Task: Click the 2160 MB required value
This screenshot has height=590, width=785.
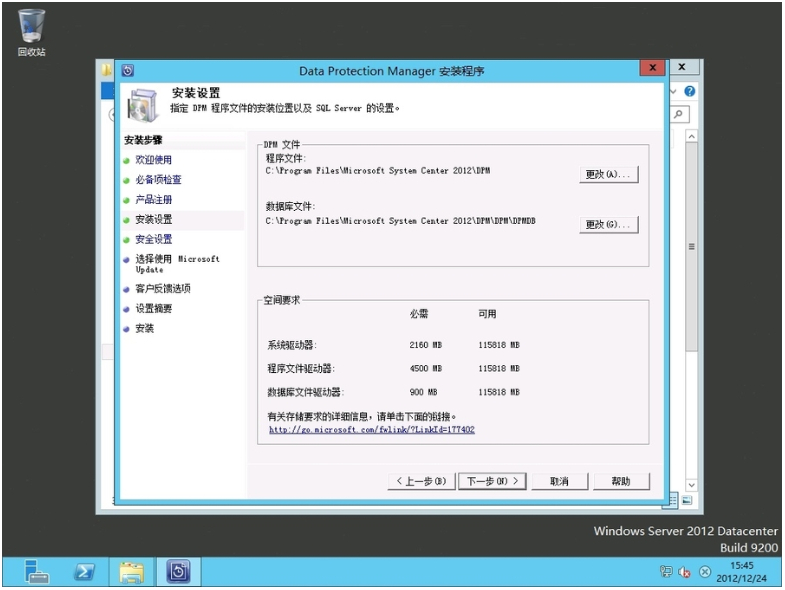Action: tap(426, 345)
